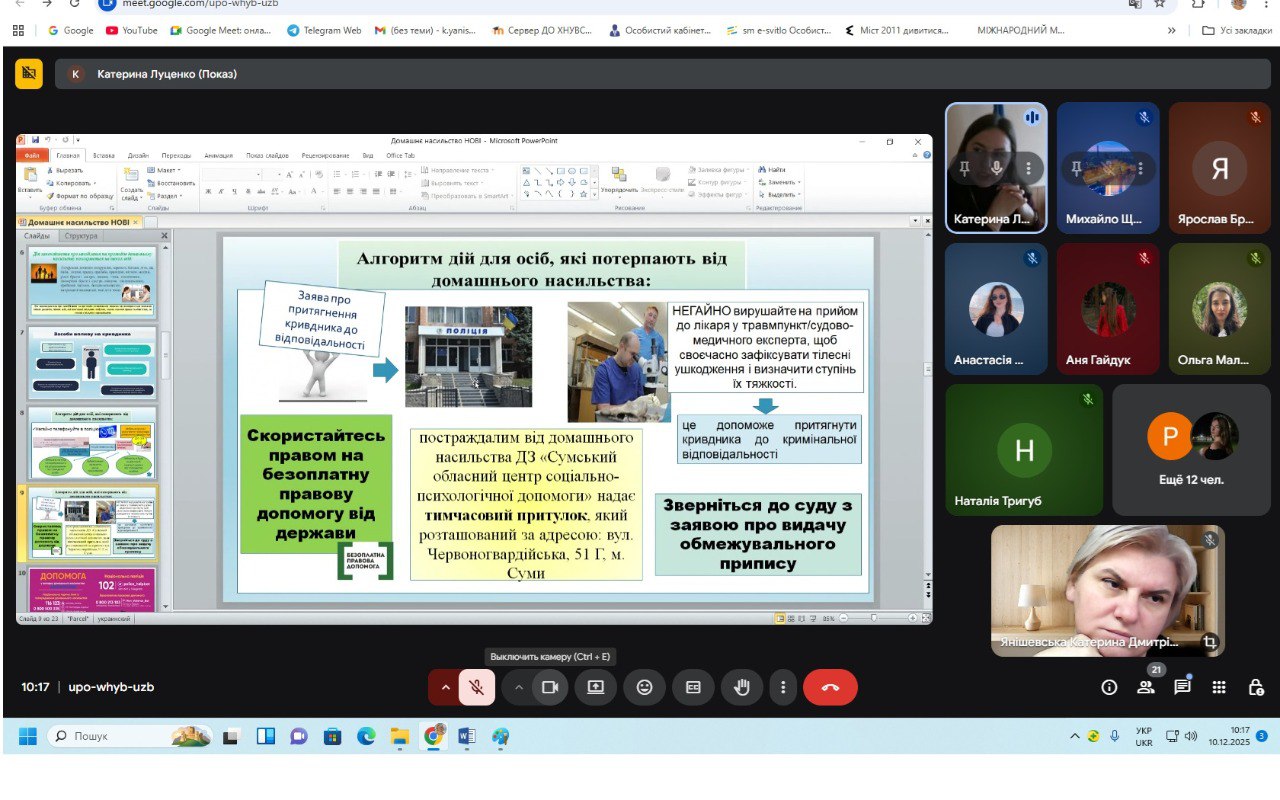Open the meeting details info icon
The height and width of the screenshot is (800, 1280).
click(1109, 687)
